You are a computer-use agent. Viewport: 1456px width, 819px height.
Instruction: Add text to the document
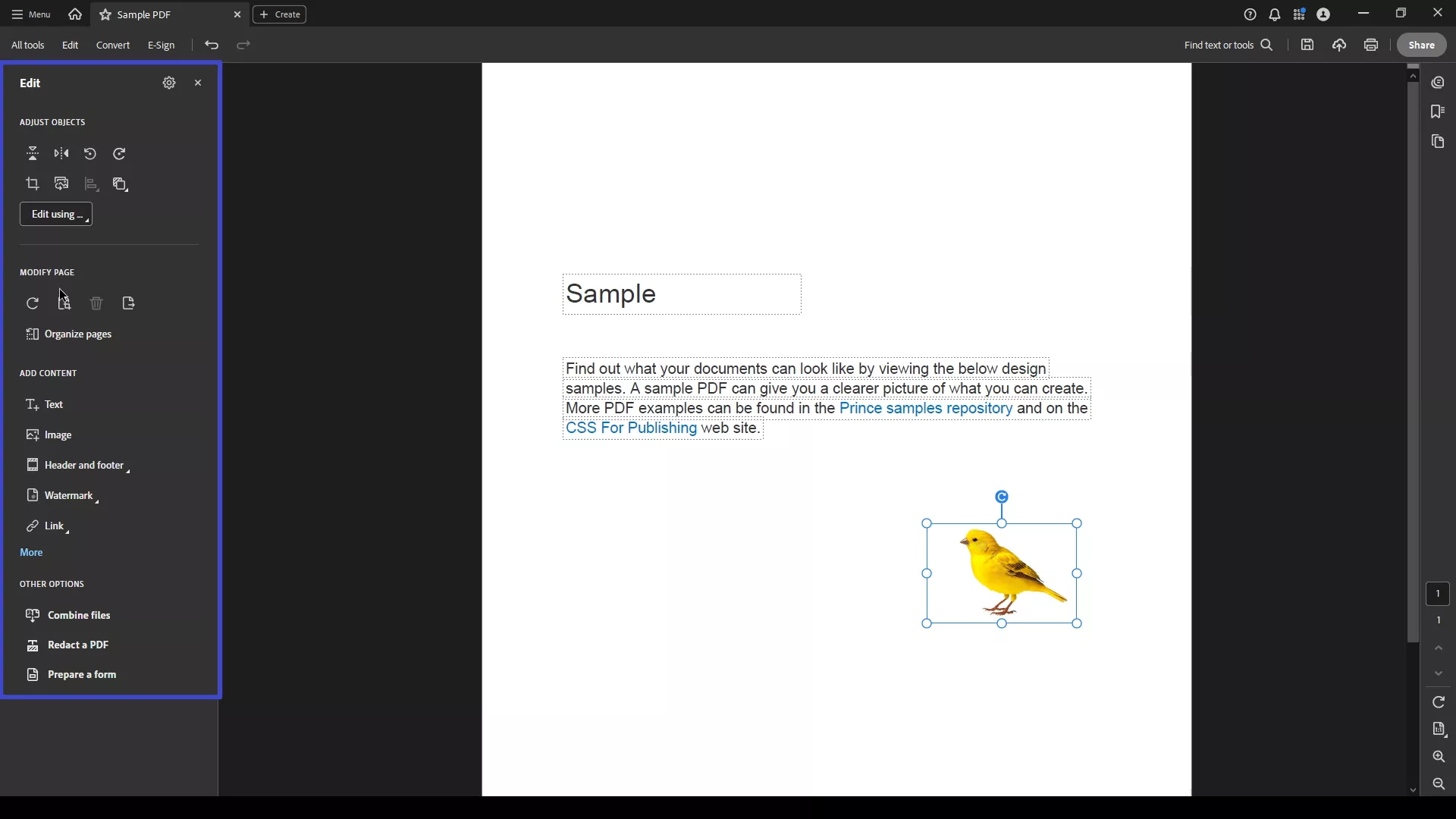click(53, 404)
